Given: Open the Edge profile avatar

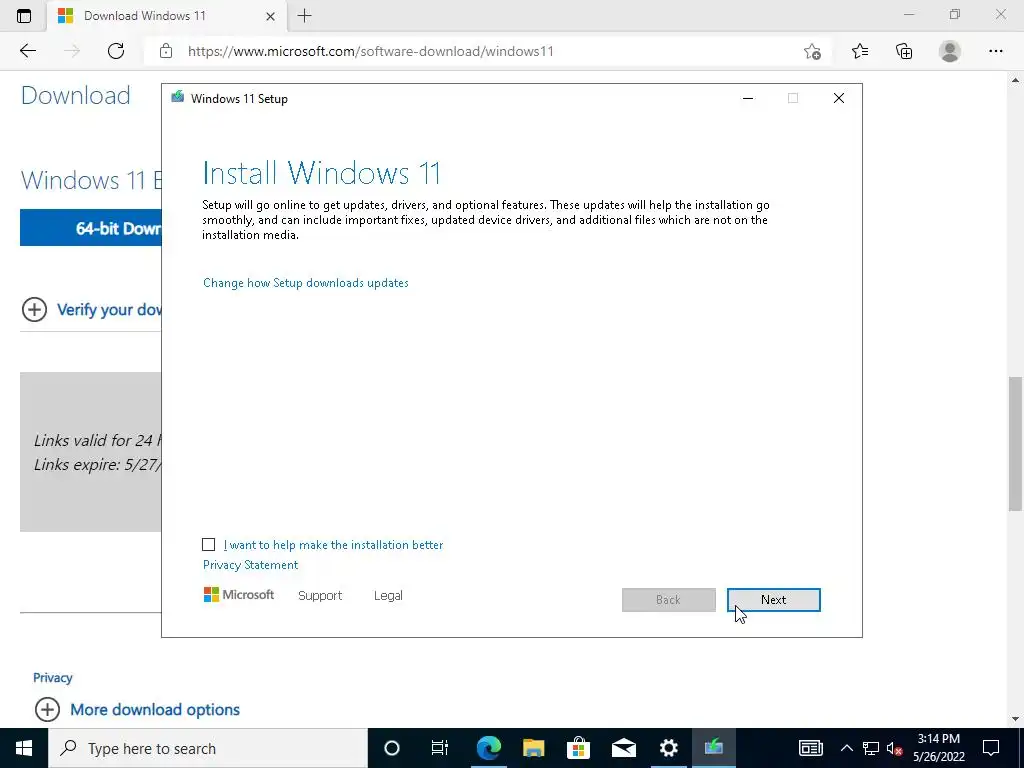Looking at the screenshot, I should (x=950, y=51).
